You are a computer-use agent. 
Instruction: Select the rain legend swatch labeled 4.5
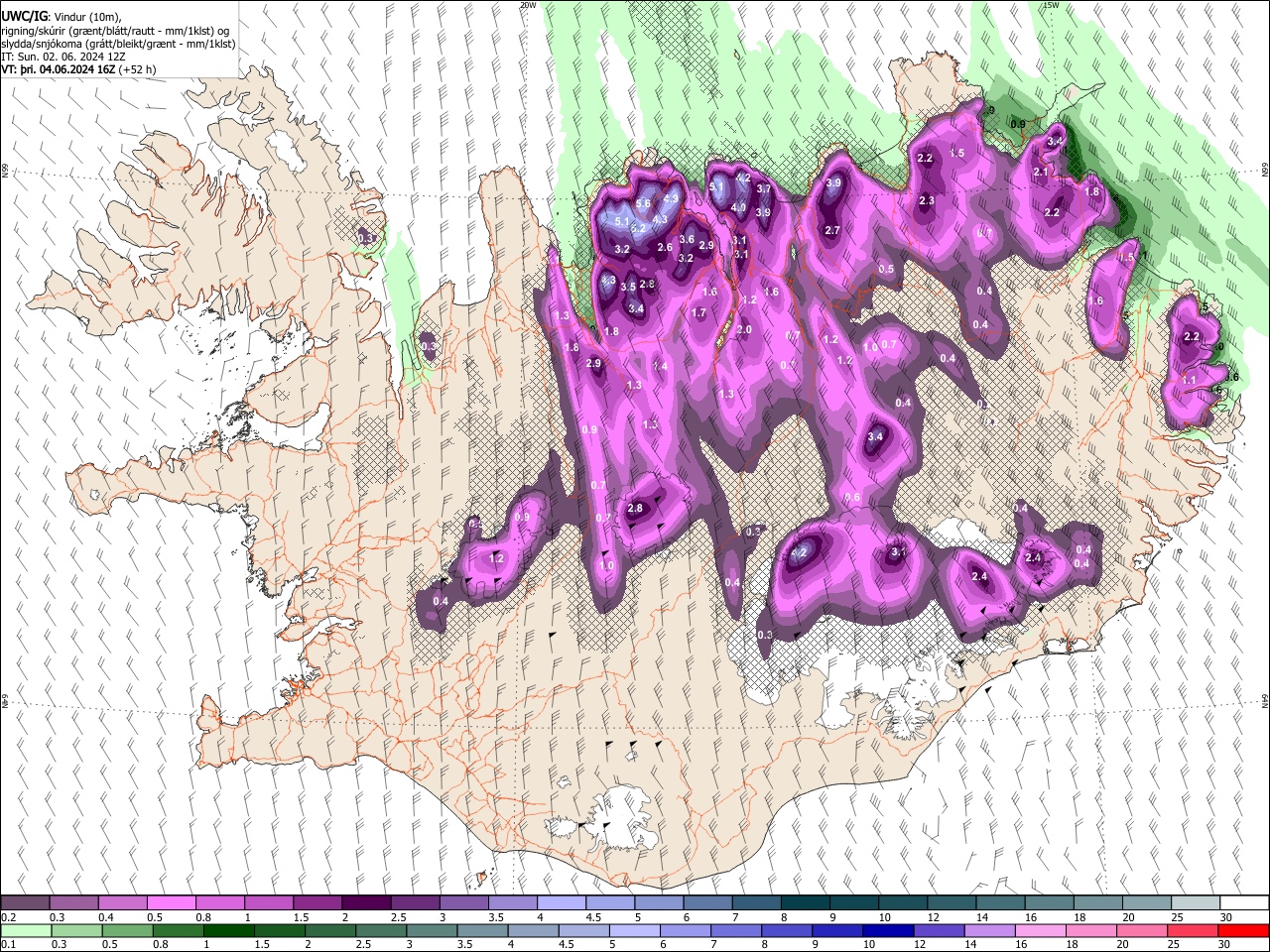coord(584,931)
